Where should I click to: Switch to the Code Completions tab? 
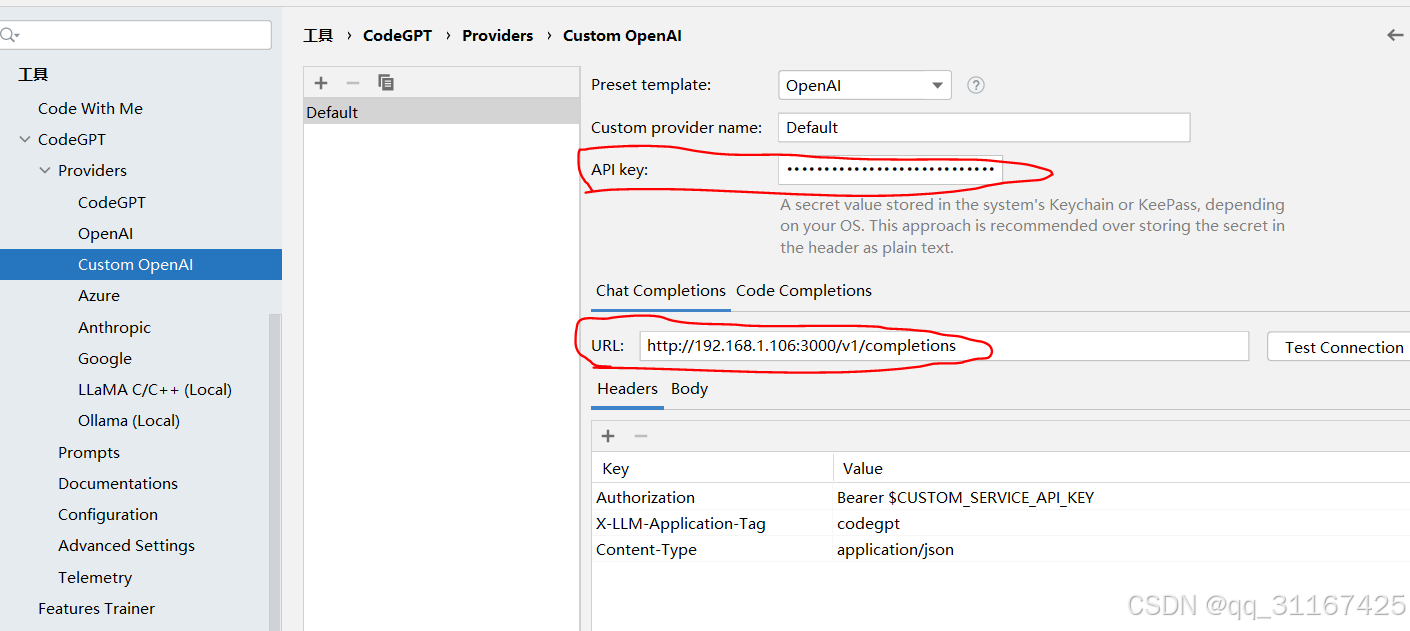803,291
